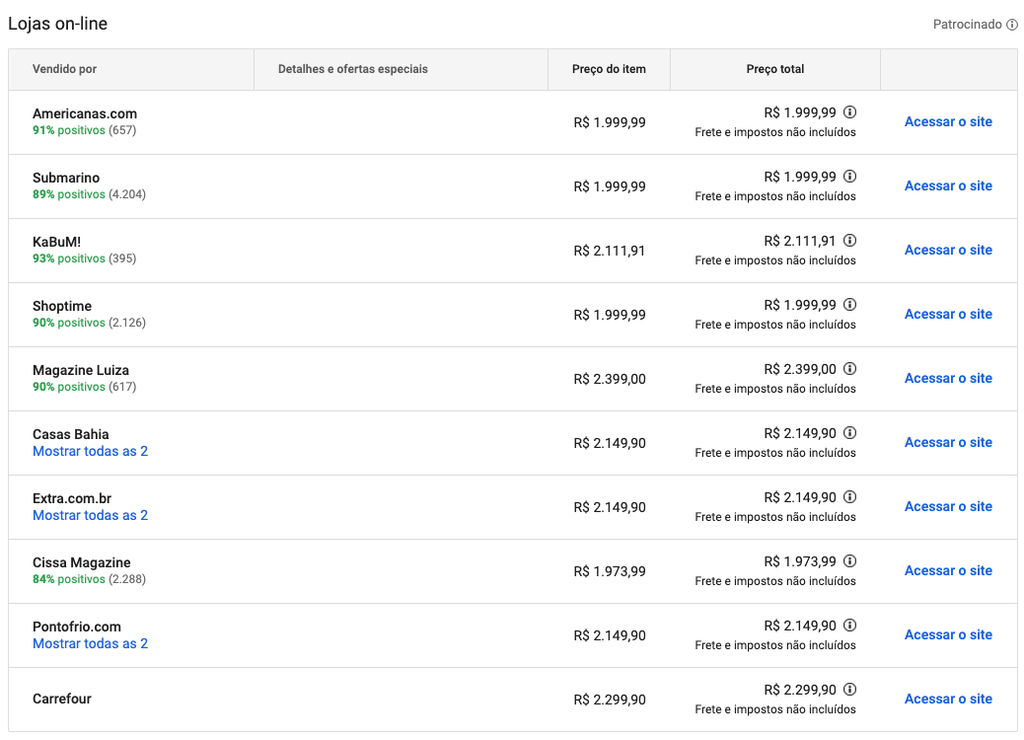Screen dimensions: 1024x740
Task: Select the Americanas.com seller name
Action: 85,114
